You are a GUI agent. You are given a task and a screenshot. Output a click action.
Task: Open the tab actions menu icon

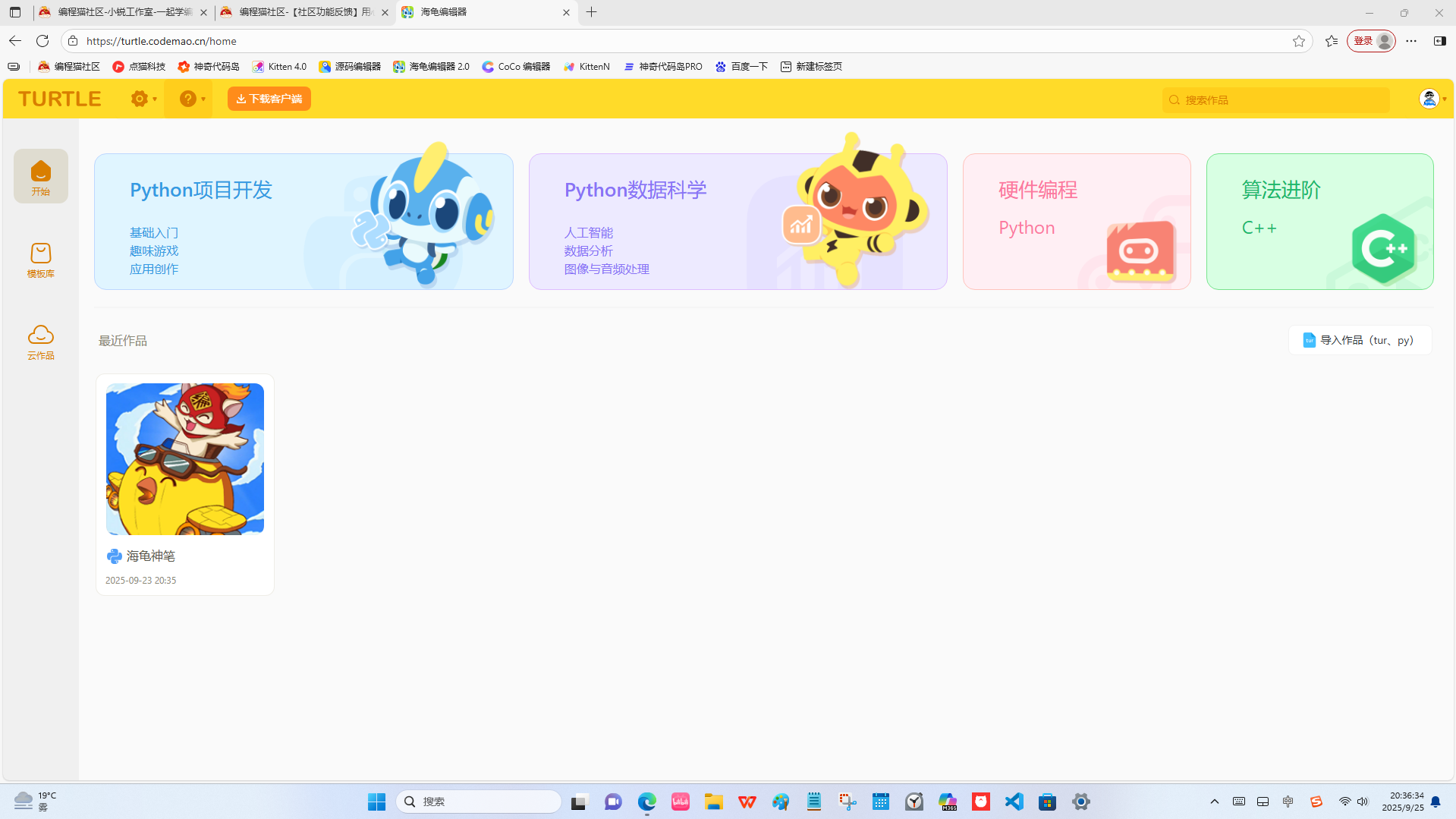click(x=15, y=12)
